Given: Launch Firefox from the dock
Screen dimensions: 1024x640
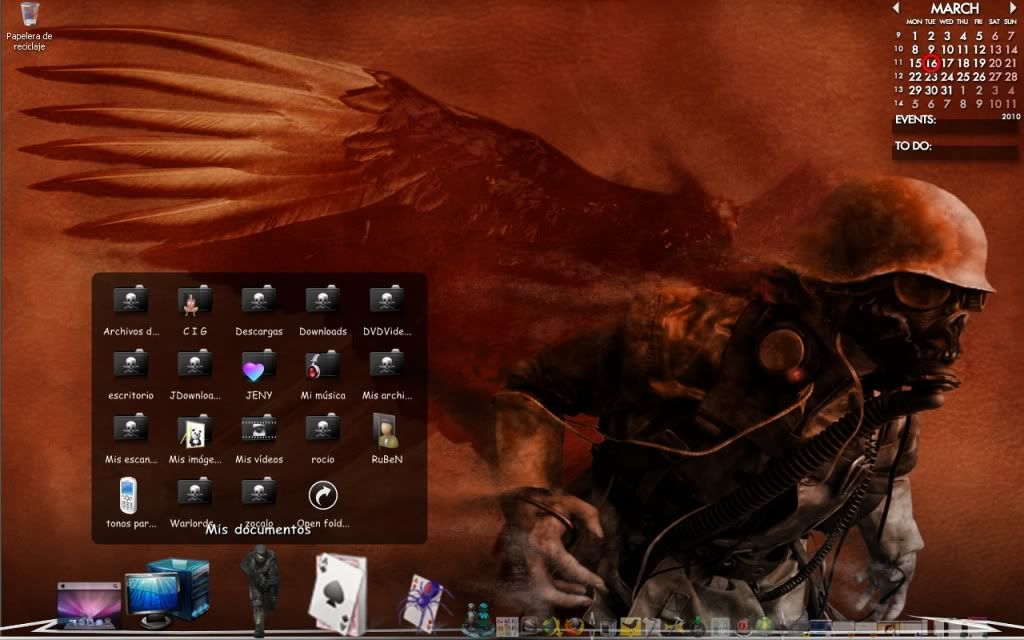Looking at the screenshot, I should pyautogui.click(x=574, y=627).
